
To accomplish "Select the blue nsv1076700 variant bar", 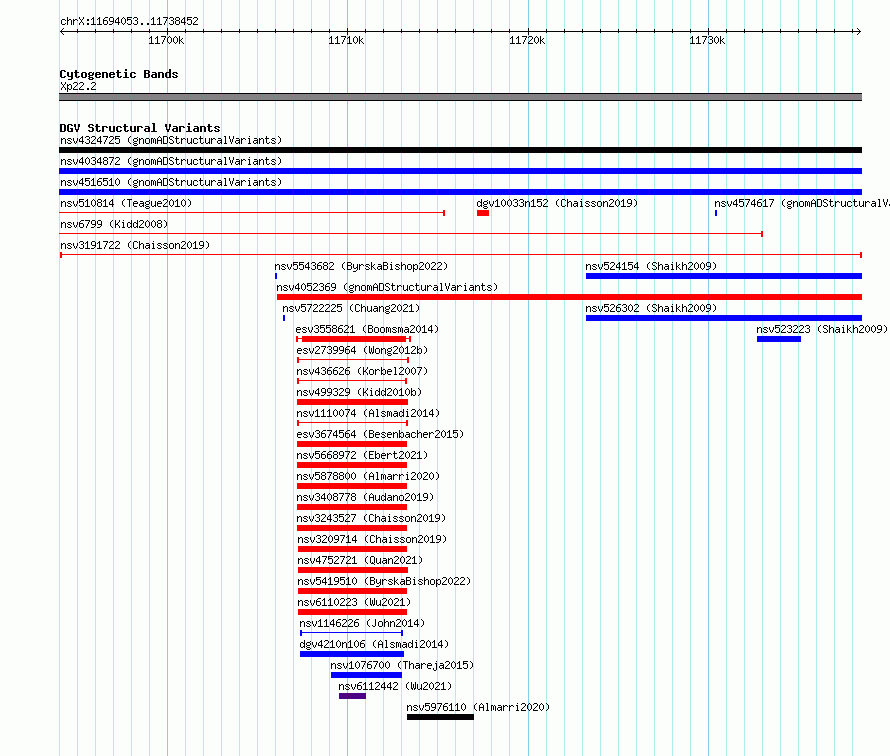I will tap(366, 675).
